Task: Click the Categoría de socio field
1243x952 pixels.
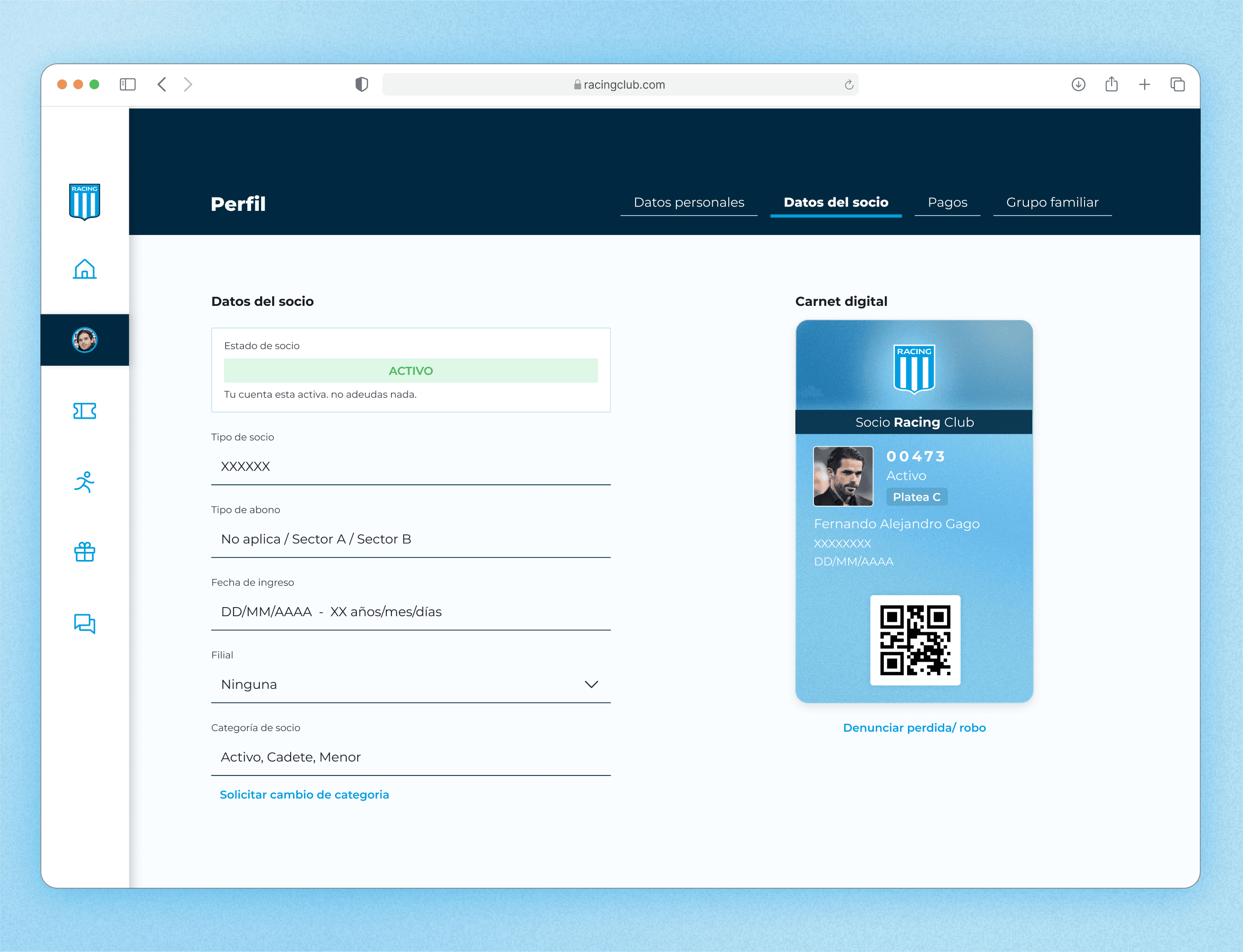Action: [411, 757]
